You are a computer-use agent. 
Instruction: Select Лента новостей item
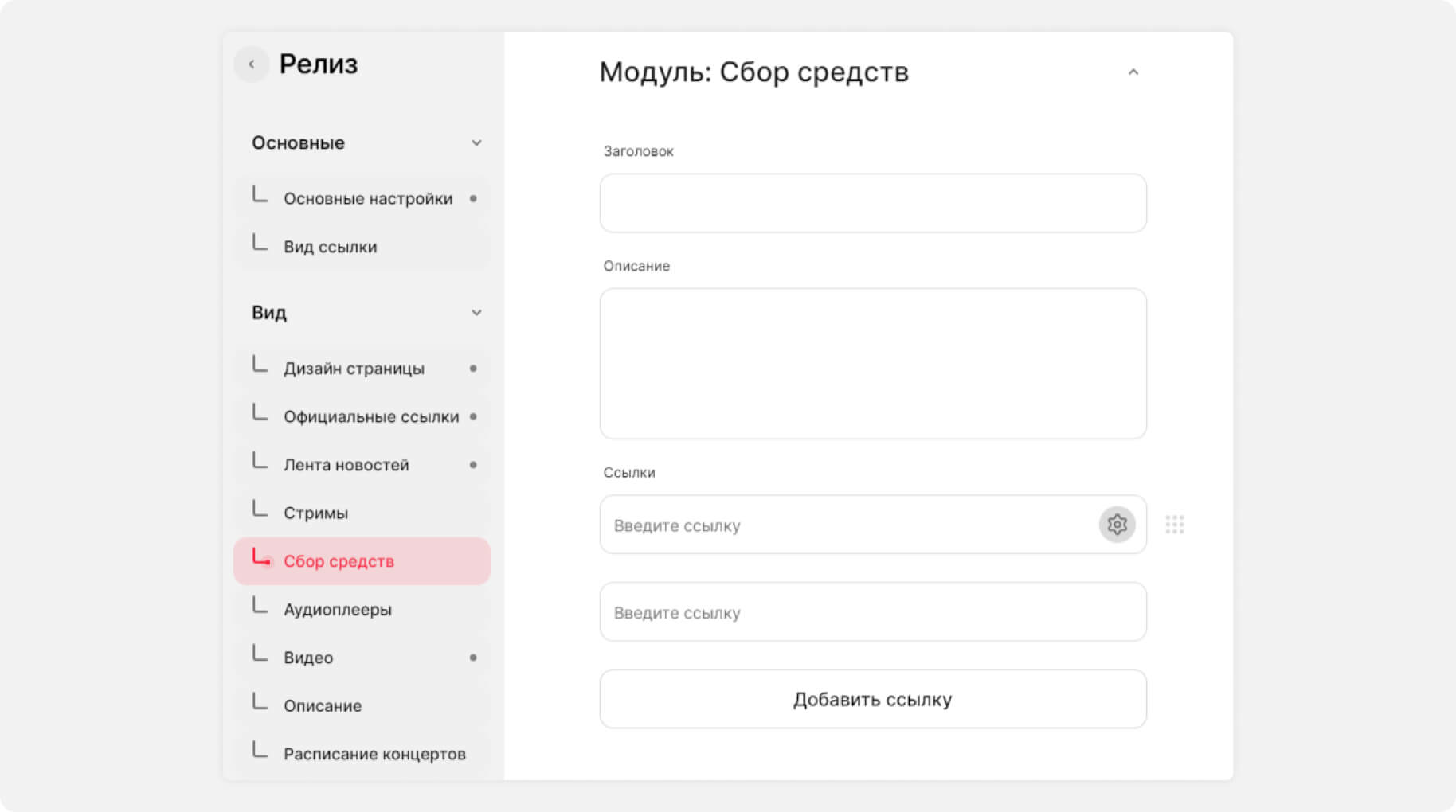tap(346, 465)
